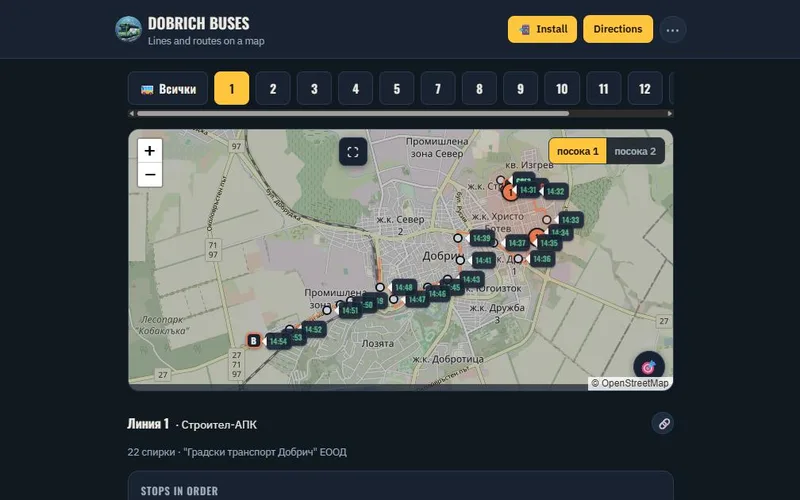The height and width of the screenshot is (500, 800).
Task: Click the Линия 1 heading
Action: point(148,424)
